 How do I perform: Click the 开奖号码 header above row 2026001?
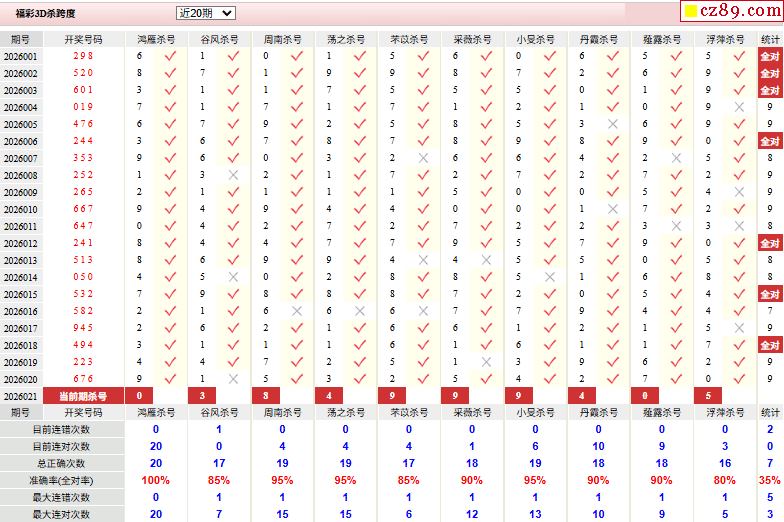(83, 40)
